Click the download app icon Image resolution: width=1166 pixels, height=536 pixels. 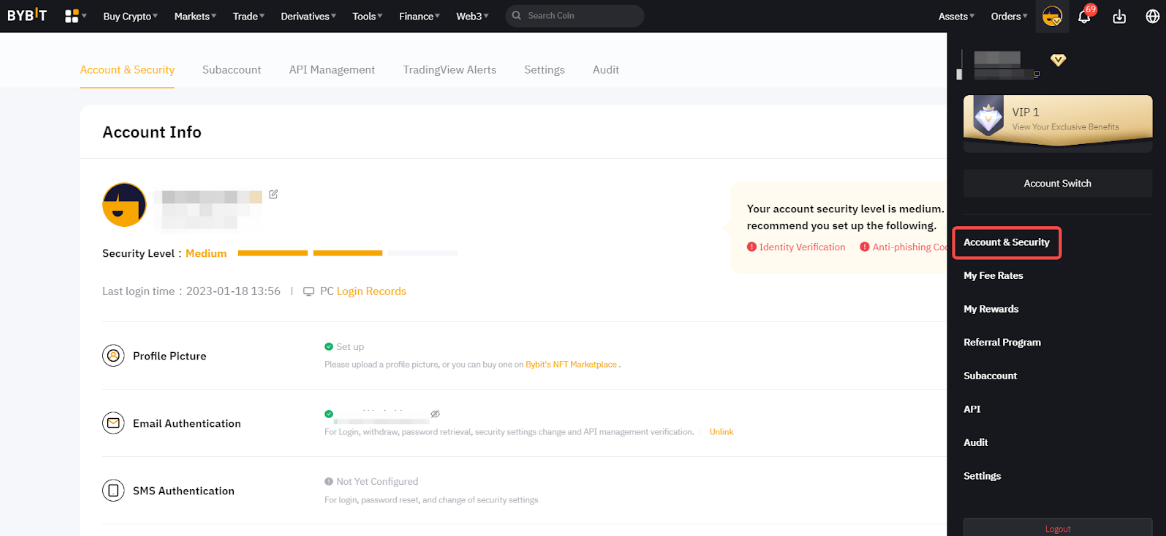[x=1119, y=16]
